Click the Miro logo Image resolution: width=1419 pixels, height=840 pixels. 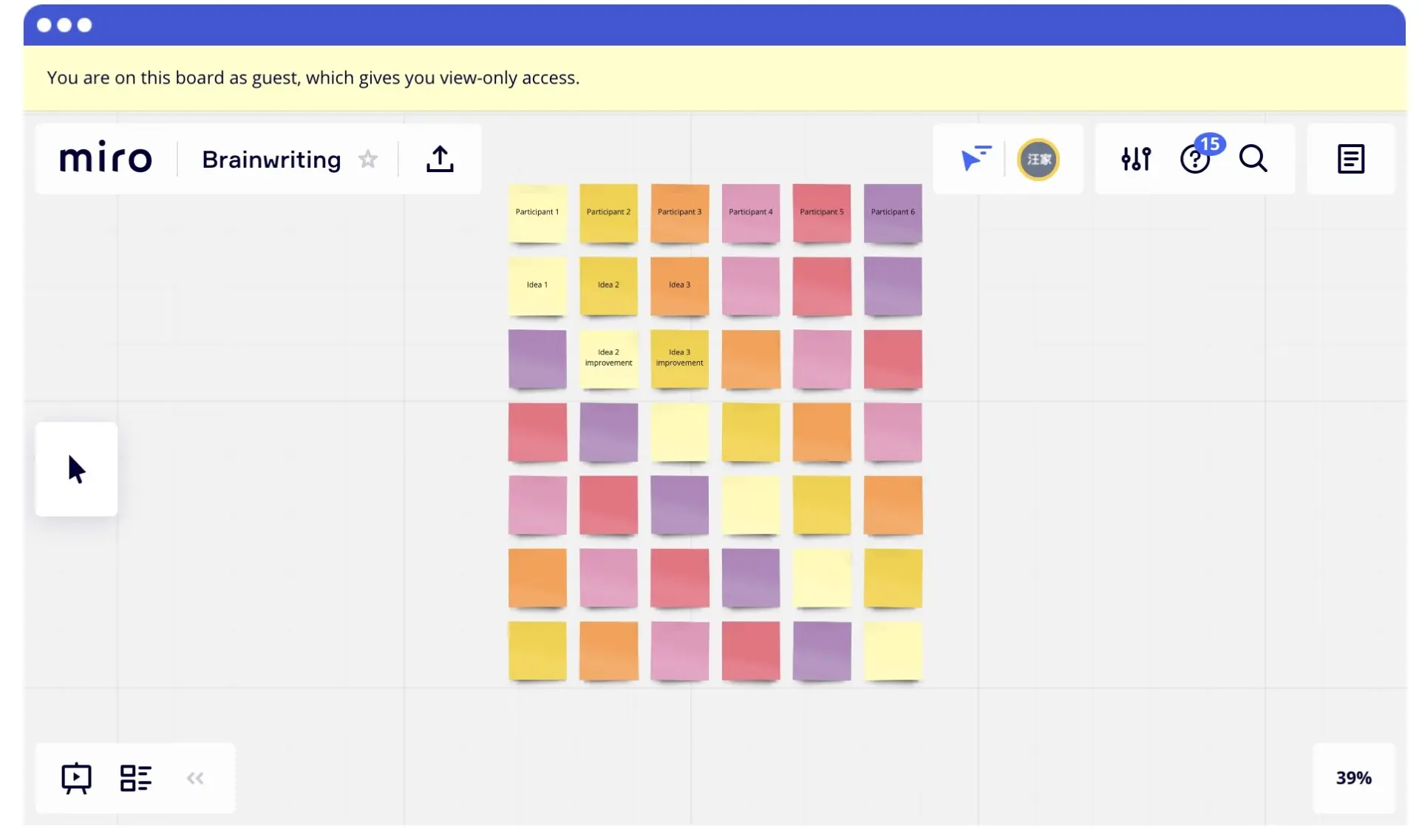(106, 158)
